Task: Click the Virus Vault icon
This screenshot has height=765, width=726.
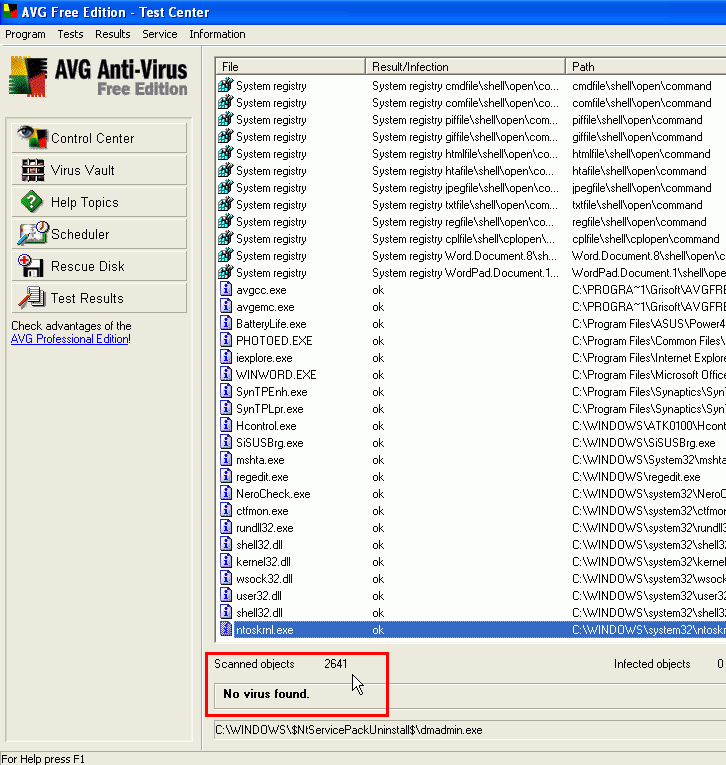Action: pyautogui.click(x=33, y=170)
